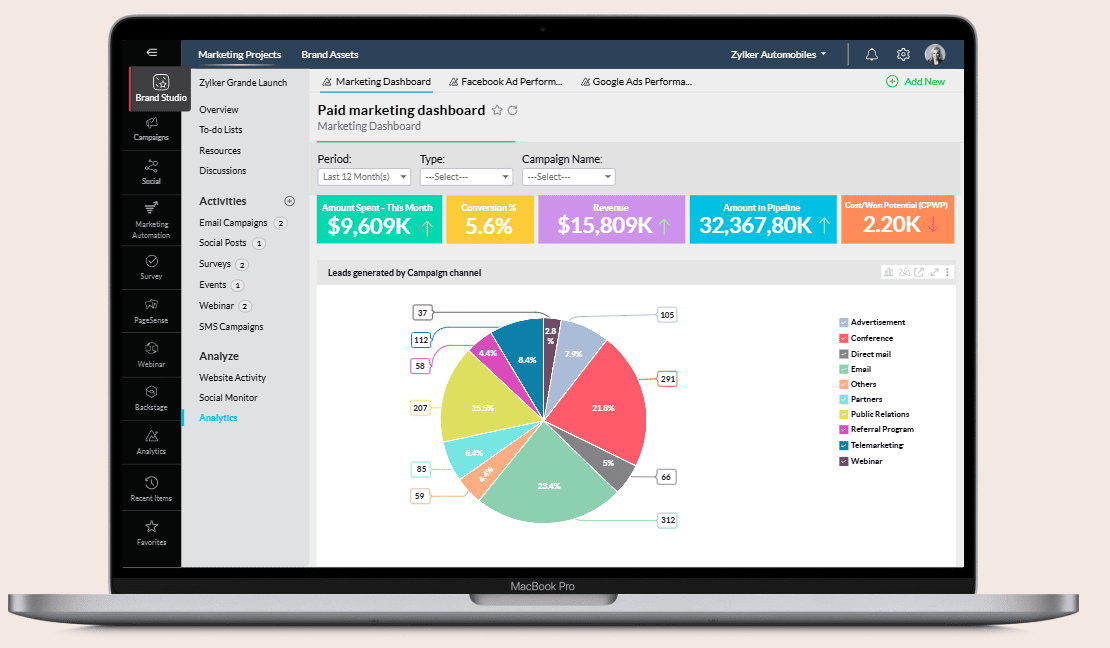The width and height of the screenshot is (1110, 648).
Task: Toggle the Public Relations legend checkbox
Action: [844, 414]
